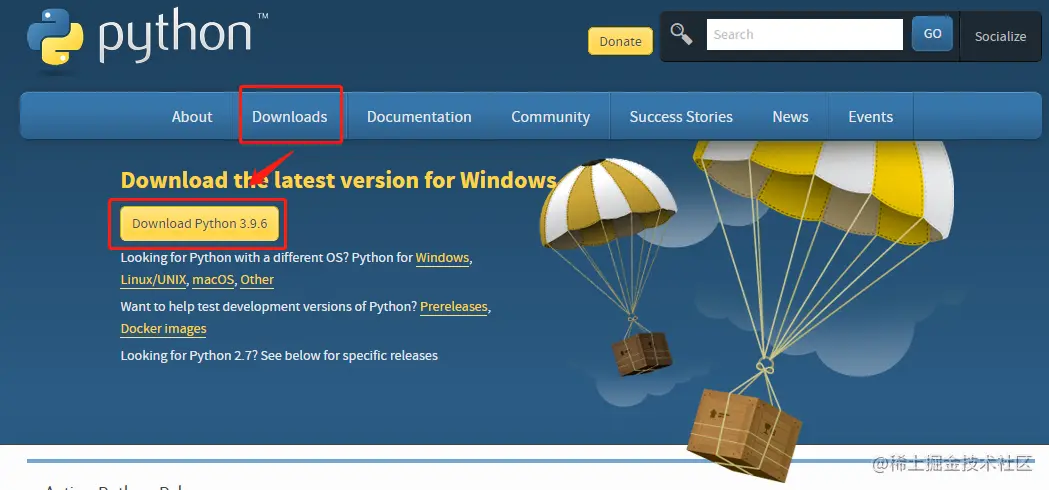The image size is (1049, 490).
Task: Click 'Looking for Python 2.7?' text
Action: tap(189, 355)
